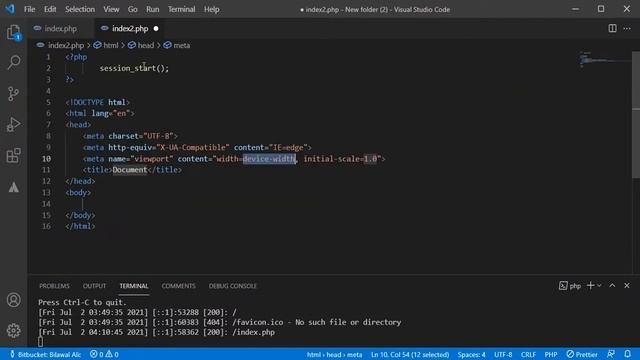
Task: Click the DOCTYPE html line
Action: (x=98, y=102)
